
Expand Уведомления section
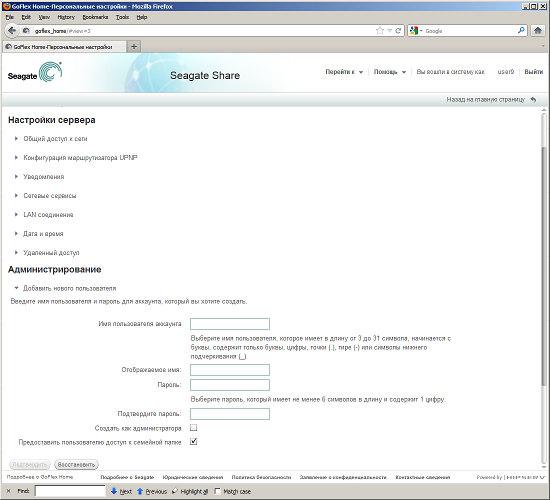[x=43, y=177]
